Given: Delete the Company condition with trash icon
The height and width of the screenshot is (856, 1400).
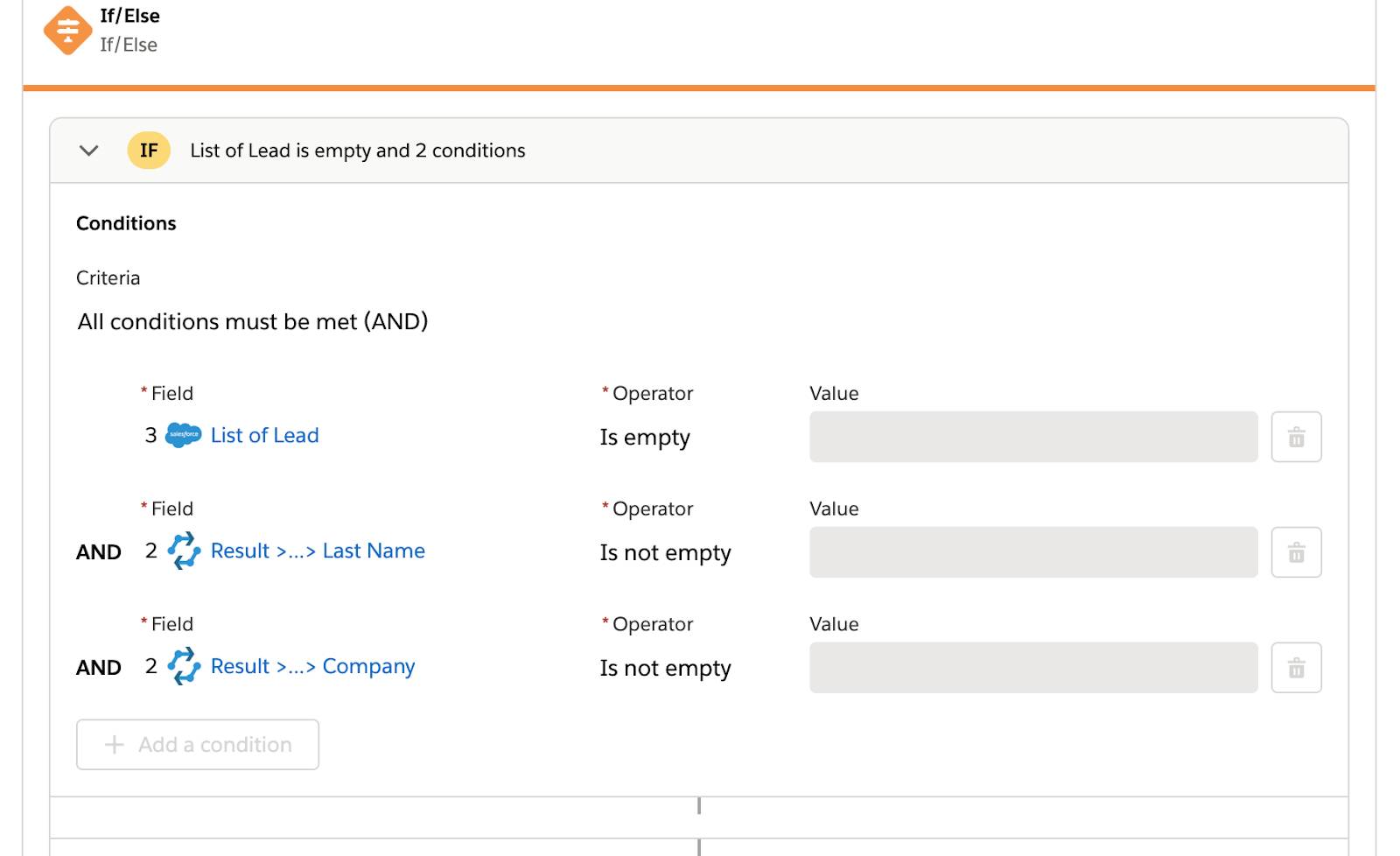Looking at the screenshot, I should point(1296,668).
